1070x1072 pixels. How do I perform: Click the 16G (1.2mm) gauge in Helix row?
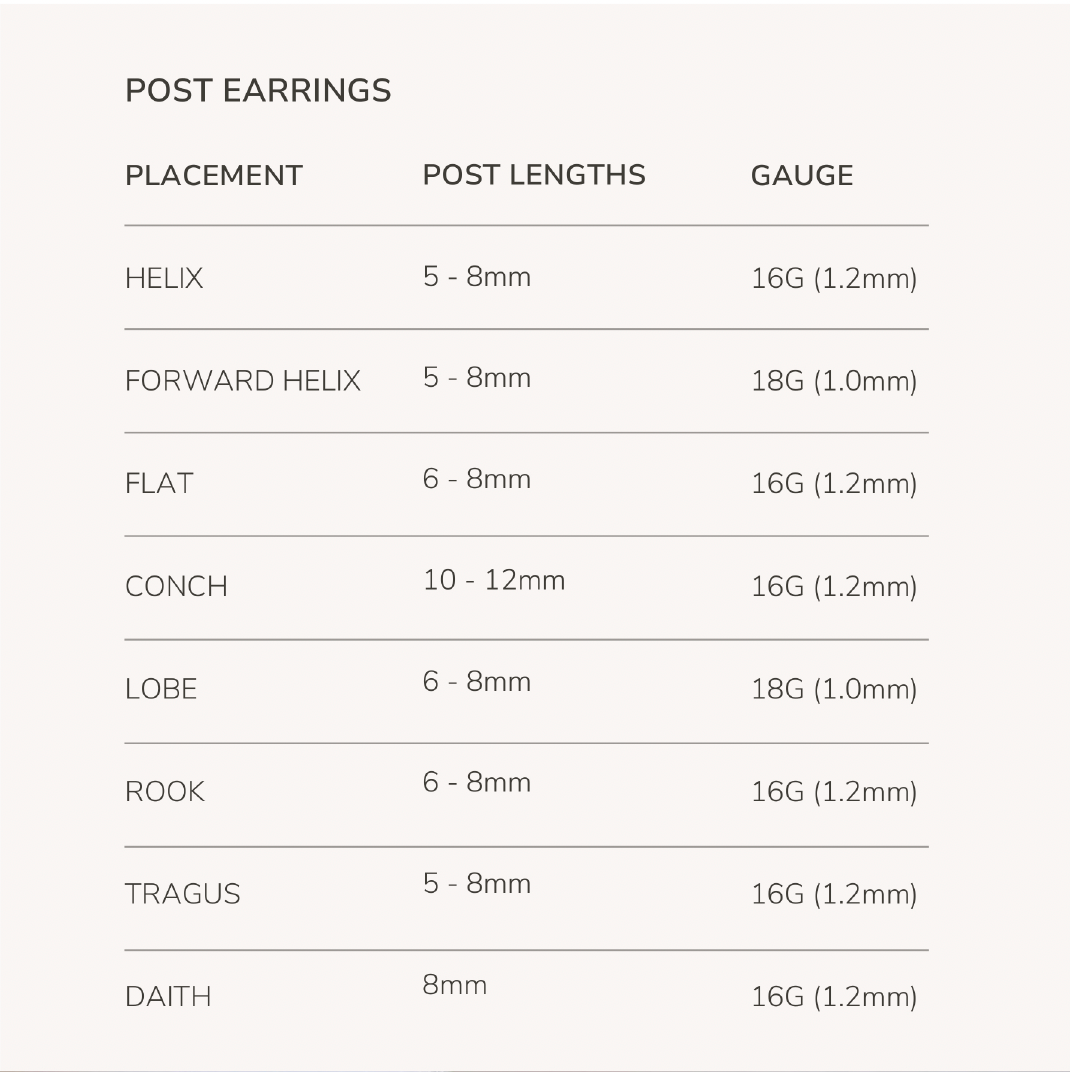(x=834, y=278)
